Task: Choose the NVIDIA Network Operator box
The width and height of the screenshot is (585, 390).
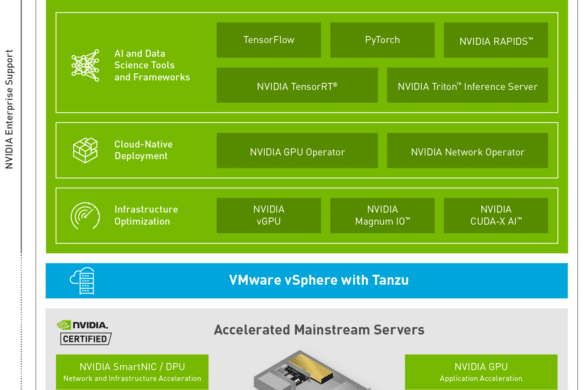Action: (467, 150)
